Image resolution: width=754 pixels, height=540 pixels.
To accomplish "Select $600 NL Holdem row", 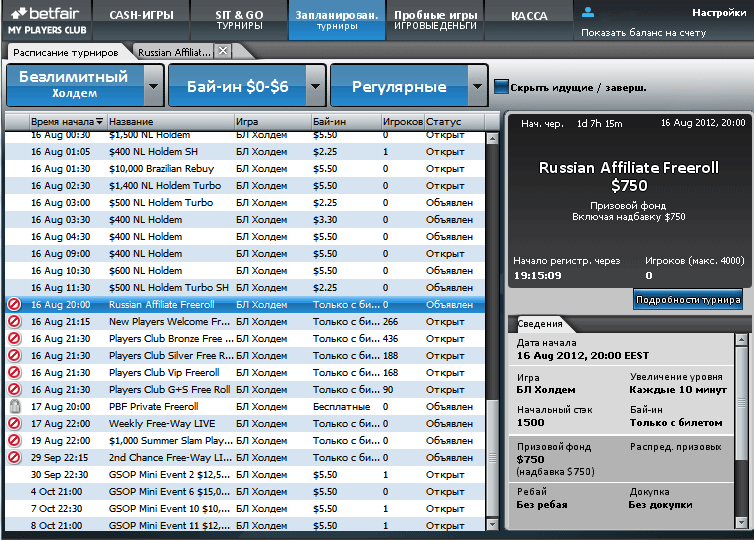I will [245, 271].
